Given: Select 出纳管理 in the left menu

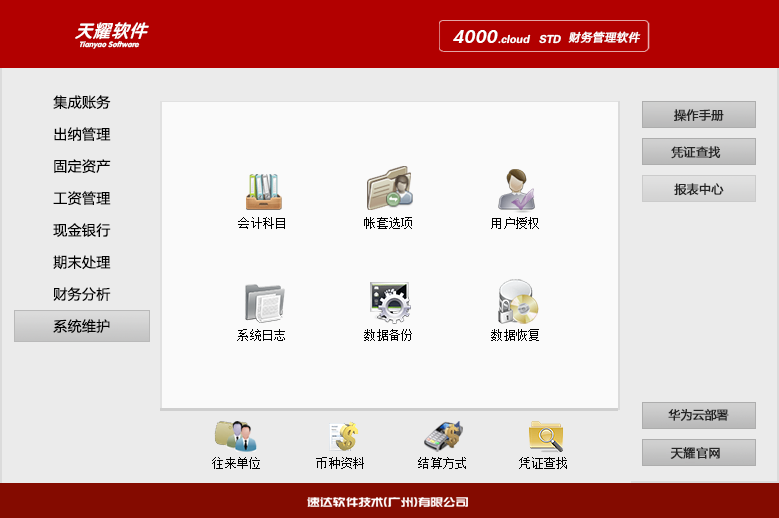Looking at the screenshot, I should 81,134.
